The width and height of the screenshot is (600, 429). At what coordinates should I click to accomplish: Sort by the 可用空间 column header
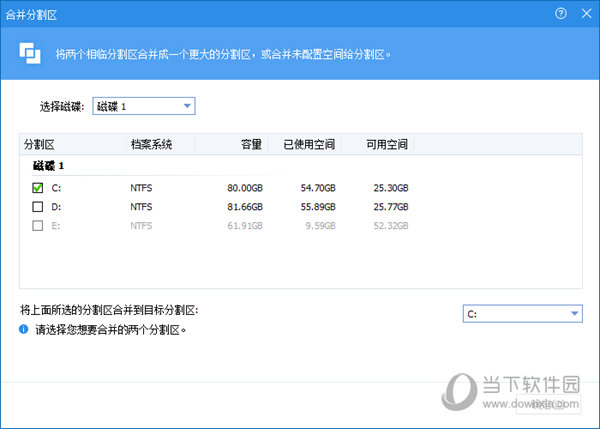386,144
